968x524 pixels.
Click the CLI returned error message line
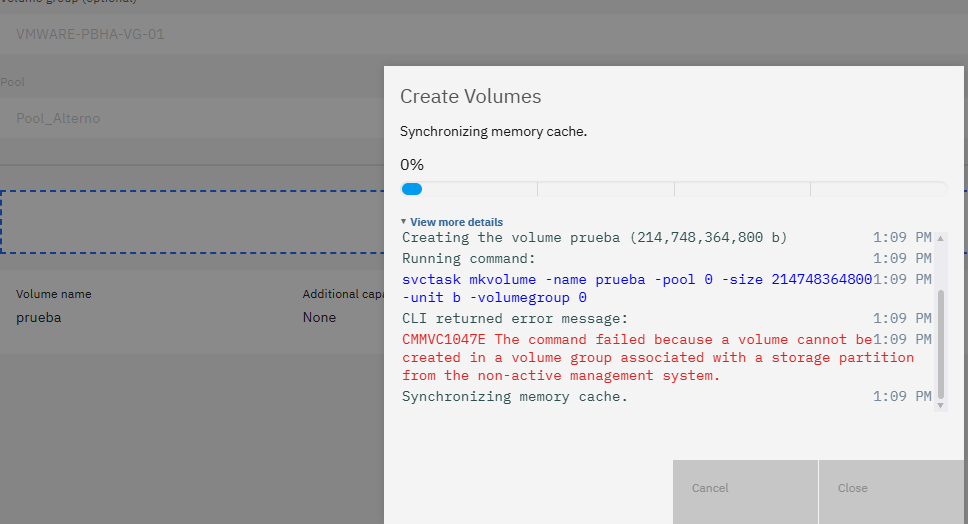(515, 318)
